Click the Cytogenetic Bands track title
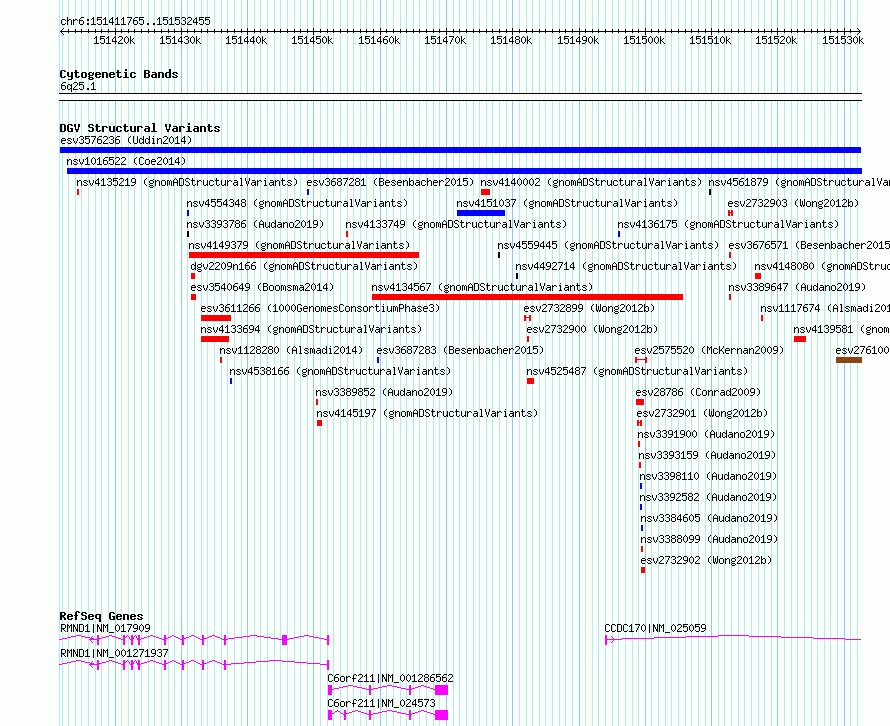Image resolution: width=890 pixels, height=726 pixels. 119,74
